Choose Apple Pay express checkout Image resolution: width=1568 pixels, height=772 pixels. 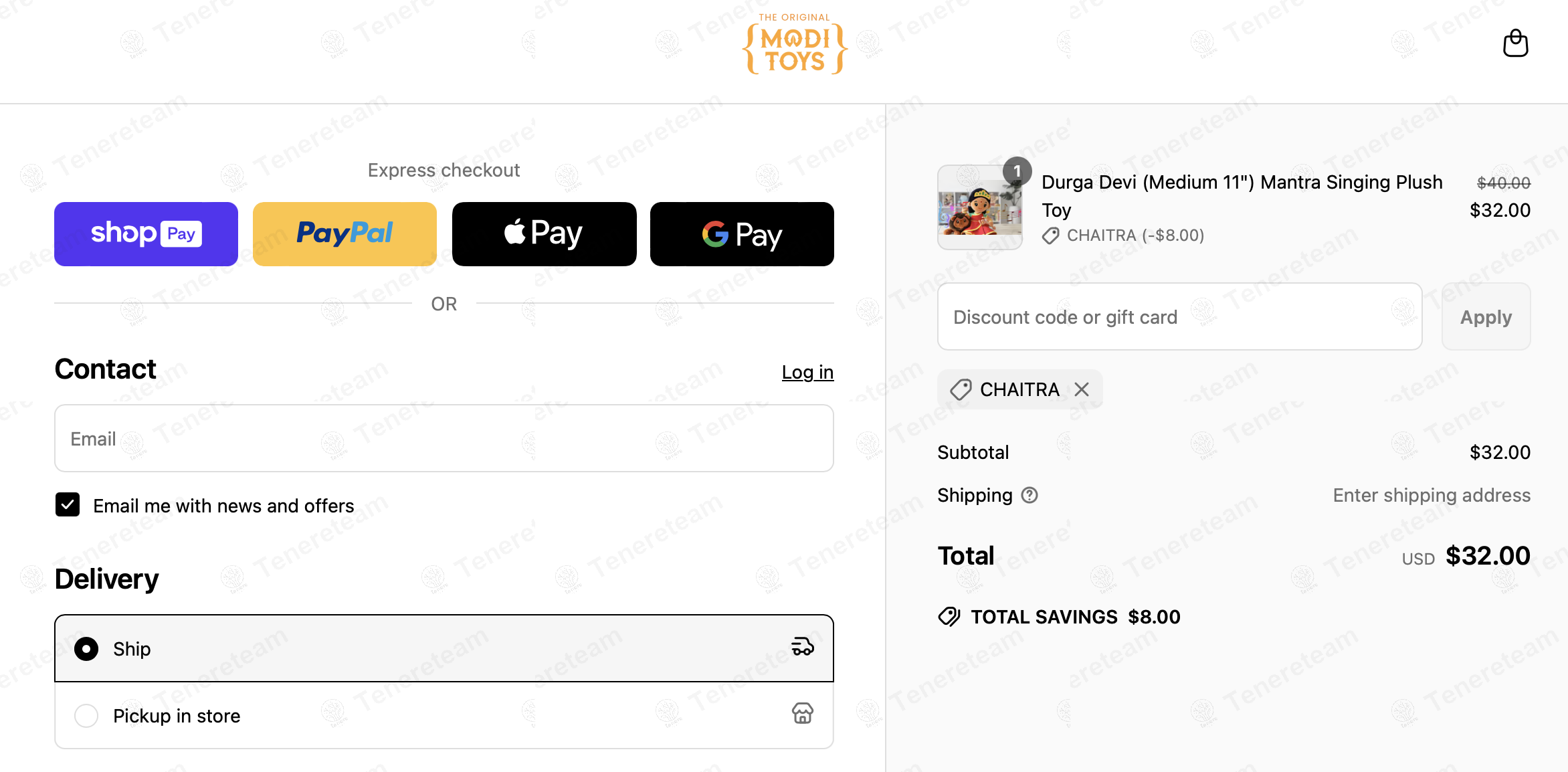[x=544, y=234]
